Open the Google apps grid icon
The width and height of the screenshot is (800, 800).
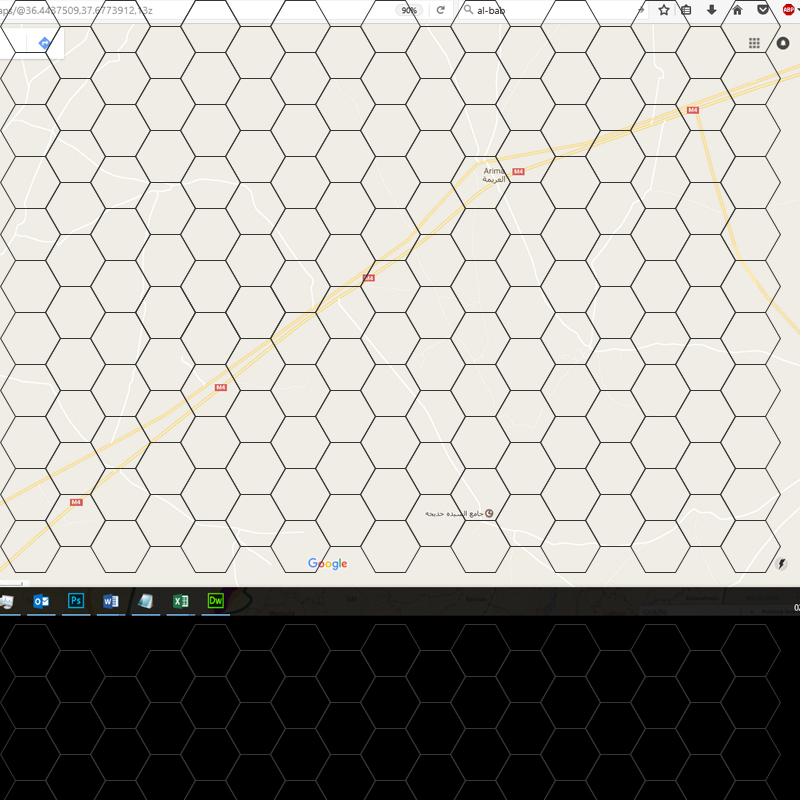(x=754, y=43)
